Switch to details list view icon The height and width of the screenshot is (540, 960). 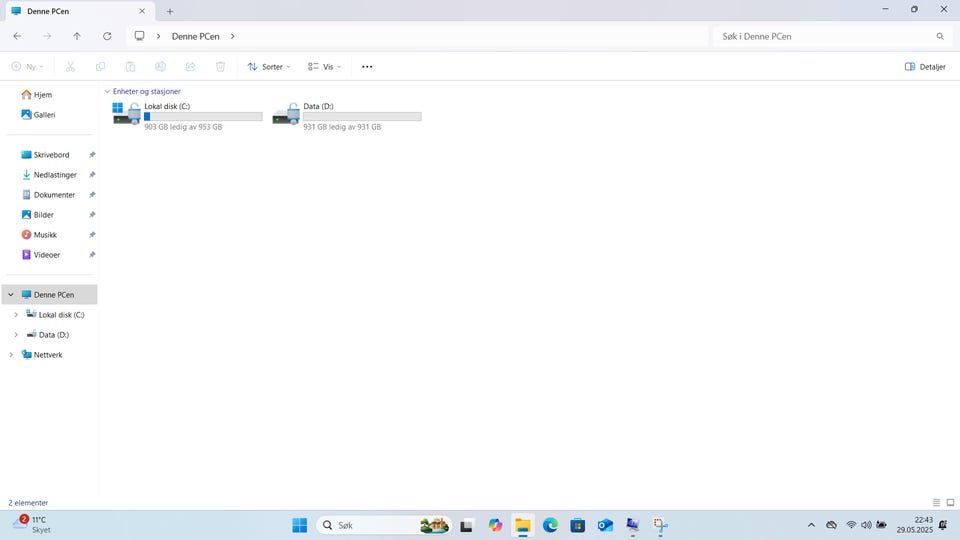936,503
